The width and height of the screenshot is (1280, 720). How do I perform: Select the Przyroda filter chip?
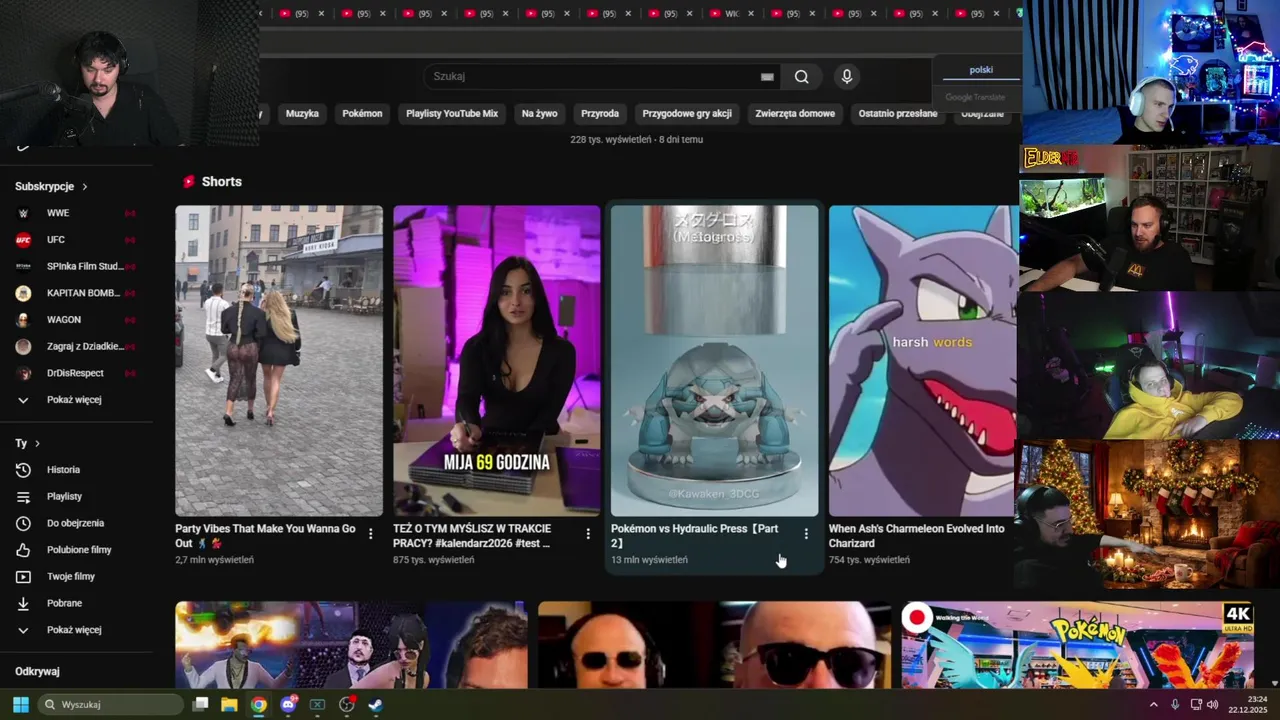(600, 114)
